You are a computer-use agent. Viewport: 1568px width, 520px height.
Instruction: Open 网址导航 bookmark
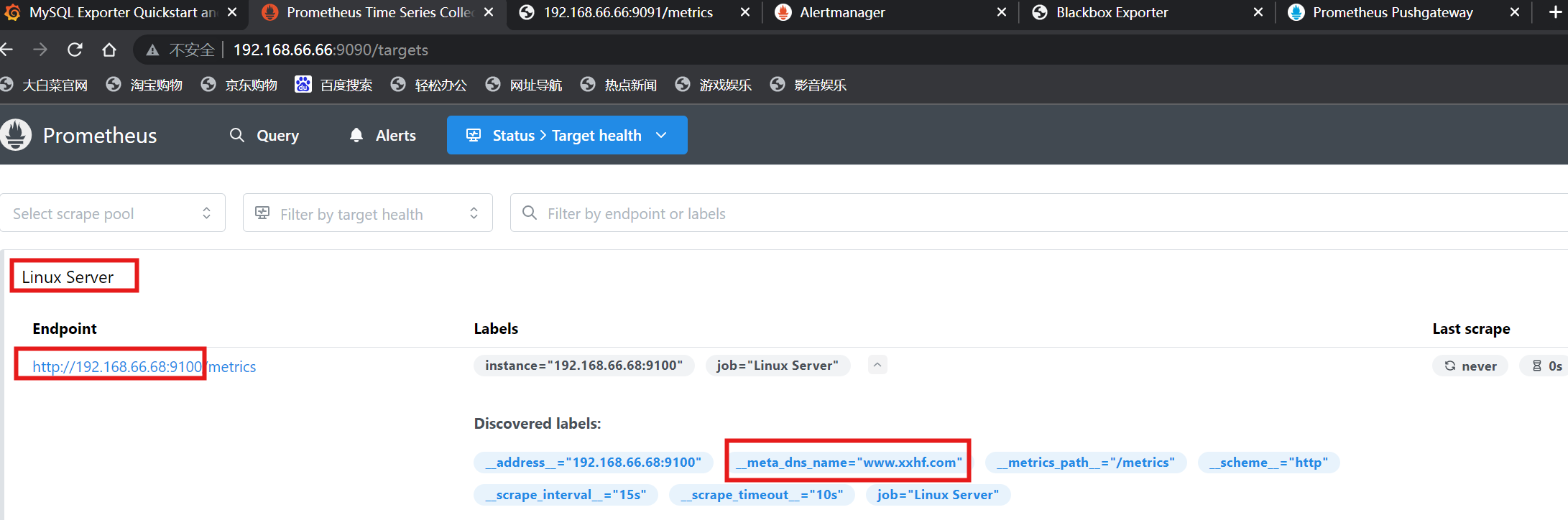click(524, 85)
